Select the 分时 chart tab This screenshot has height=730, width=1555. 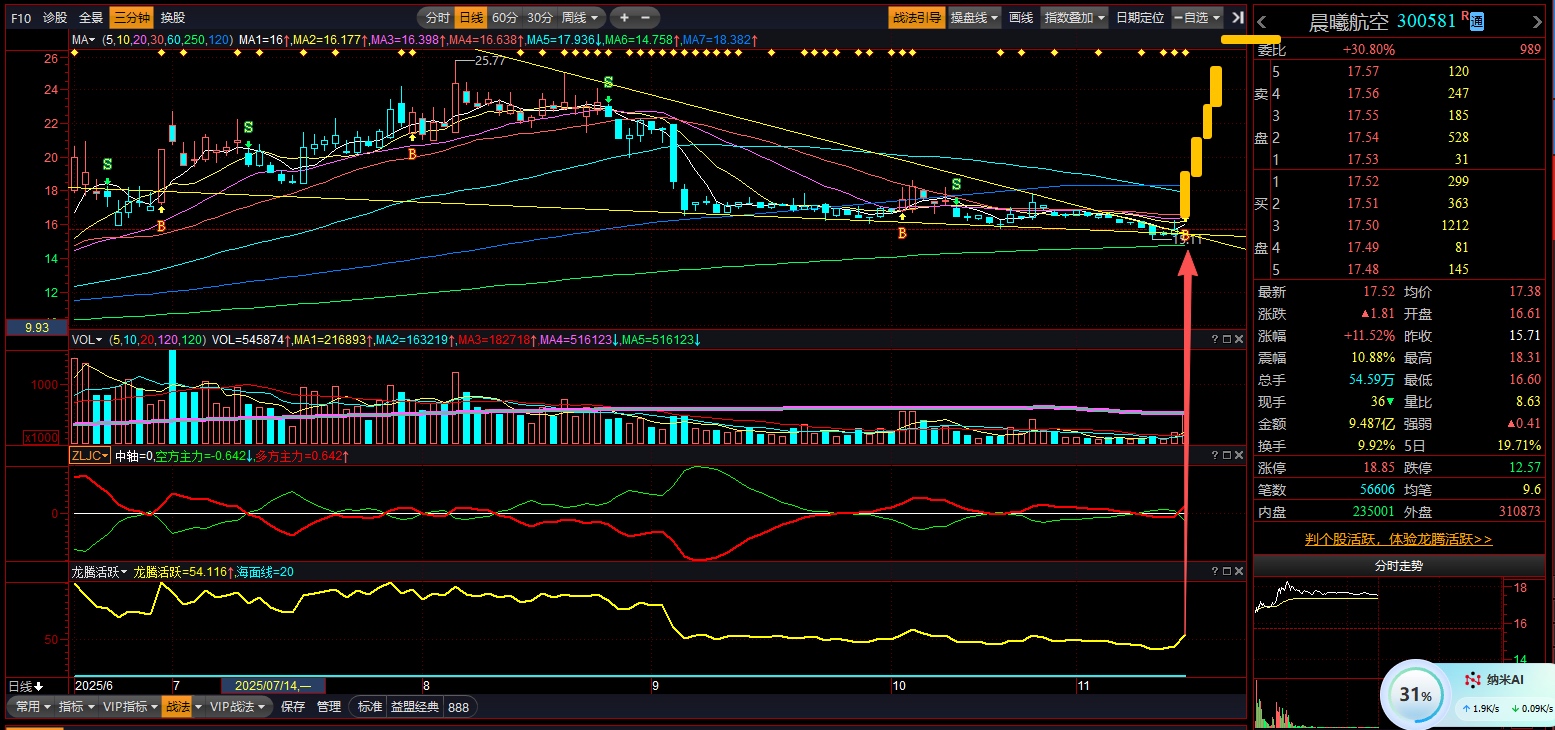coord(437,17)
